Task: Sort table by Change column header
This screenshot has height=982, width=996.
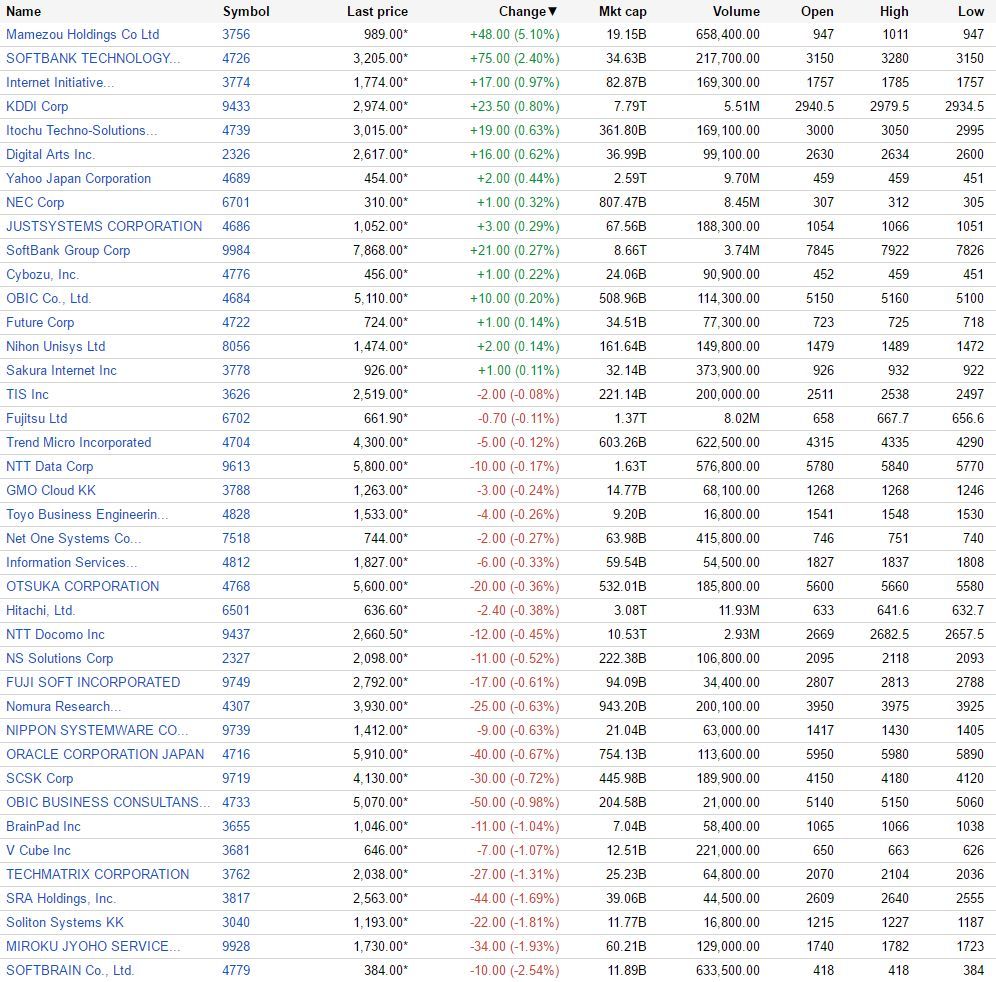Action: click(x=528, y=11)
